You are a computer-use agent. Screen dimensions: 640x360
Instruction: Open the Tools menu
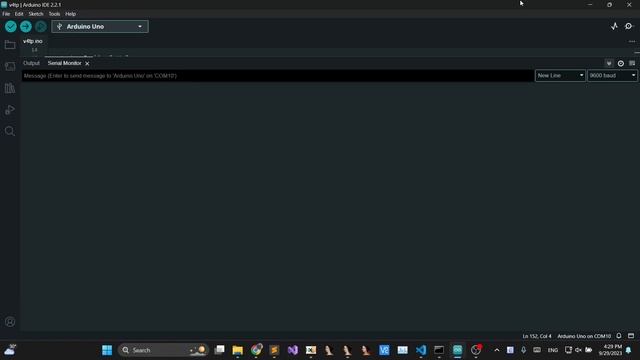click(x=54, y=14)
